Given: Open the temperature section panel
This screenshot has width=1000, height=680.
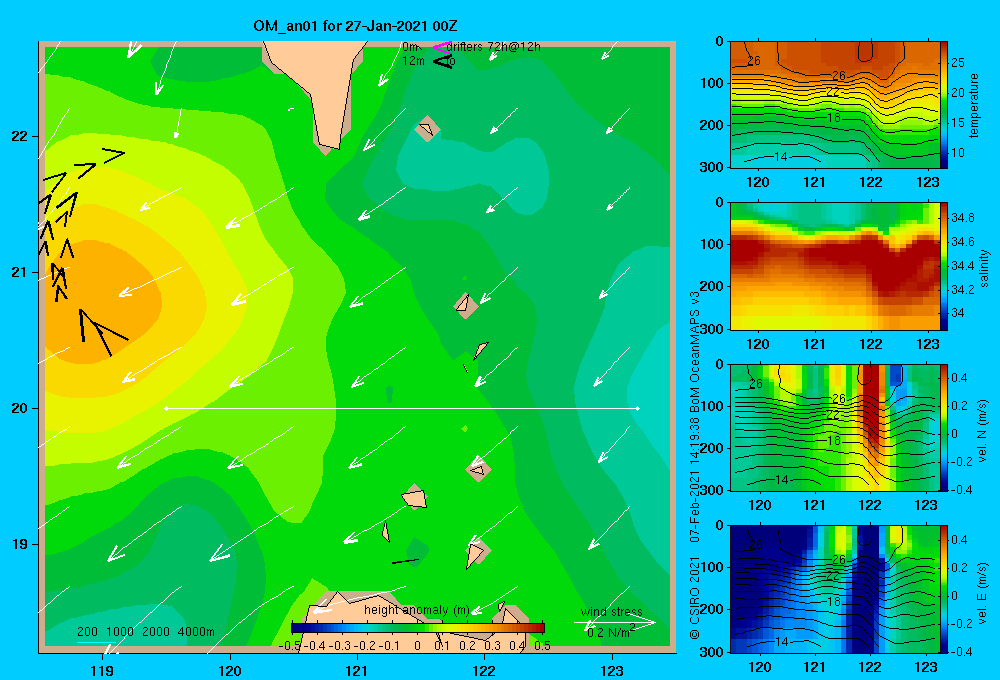Looking at the screenshot, I should point(835,105).
